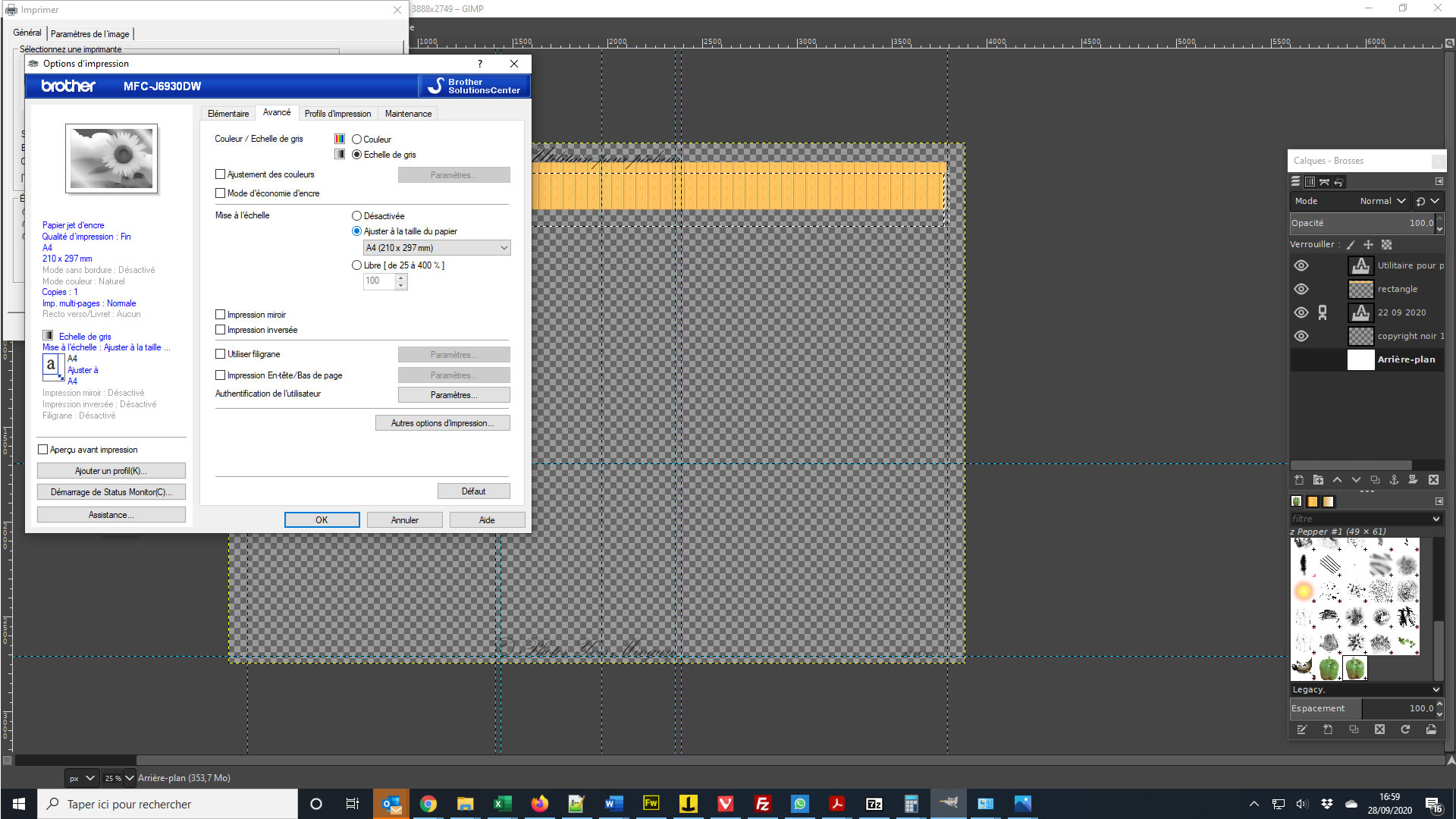The image size is (1456, 819).
Task: Click the Opacité slider in layers panel
Action: point(1357,223)
